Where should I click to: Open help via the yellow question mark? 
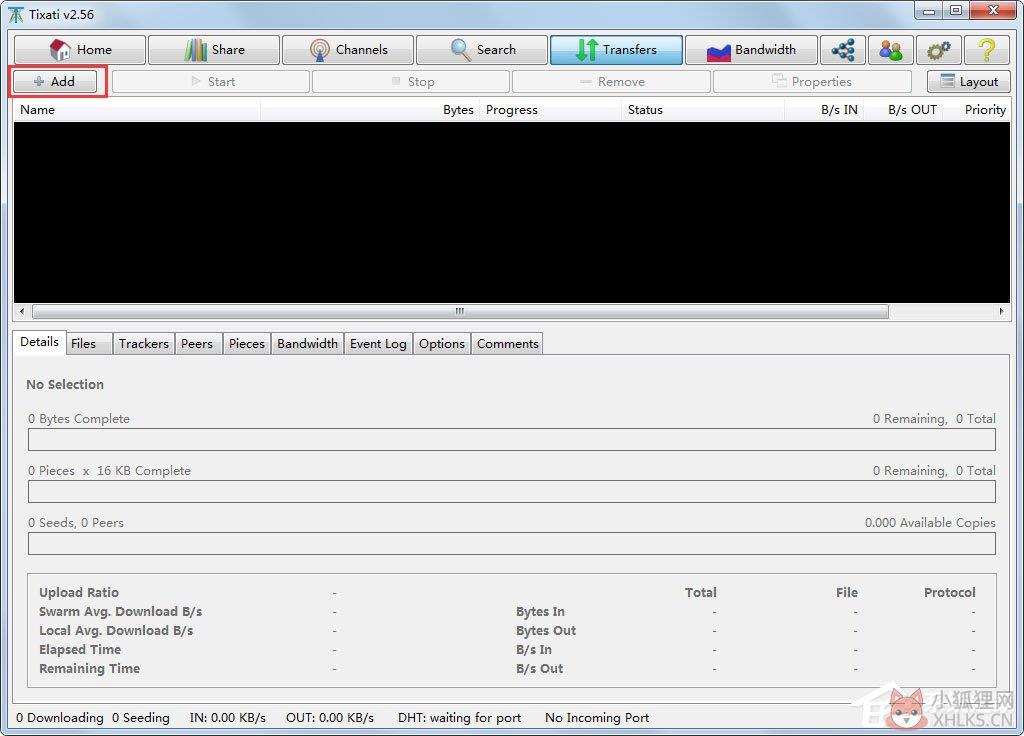(987, 50)
